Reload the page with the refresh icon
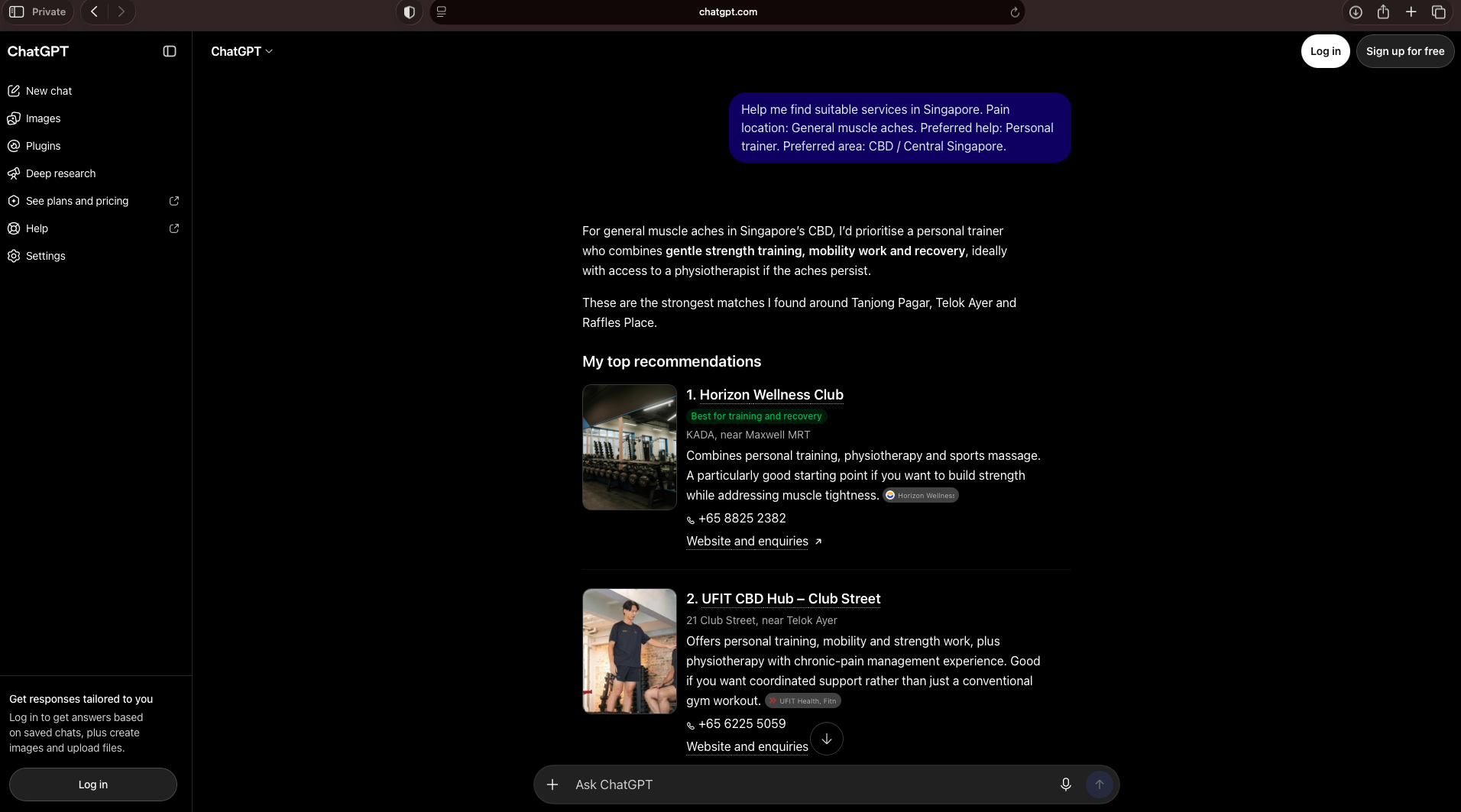The height and width of the screenshot is (812, 1461). tap(1015, 12)
